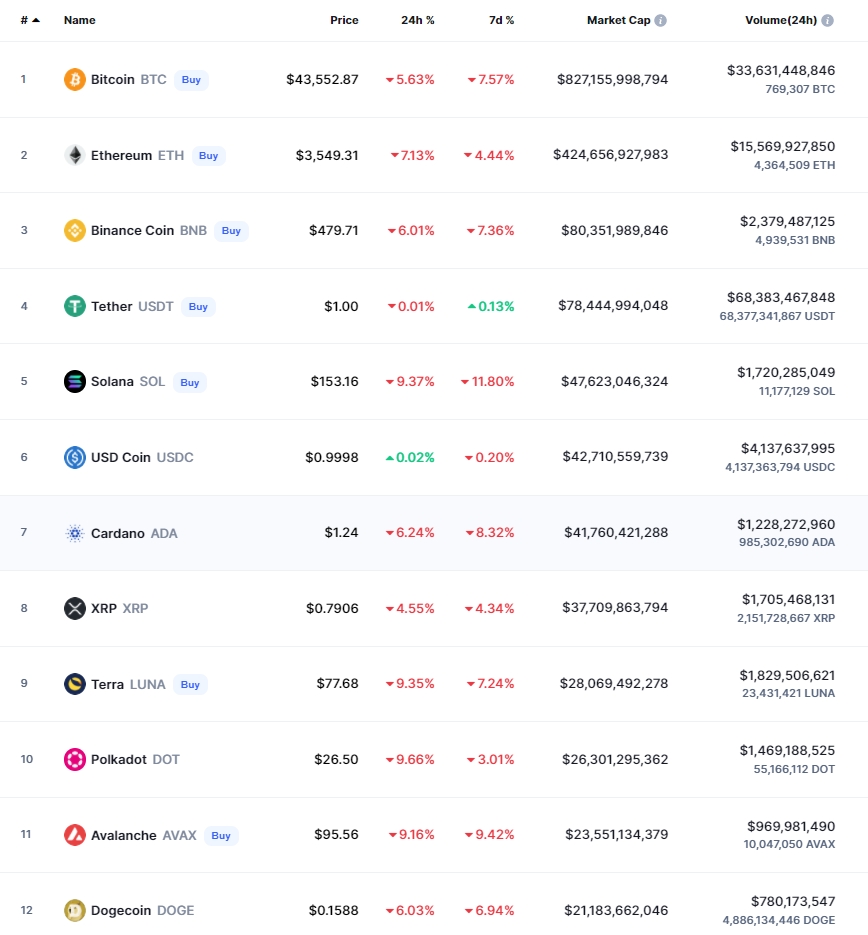Sort table by 7d % column header
The height and width of the screenshot is (935, 868).
(501, 20)
